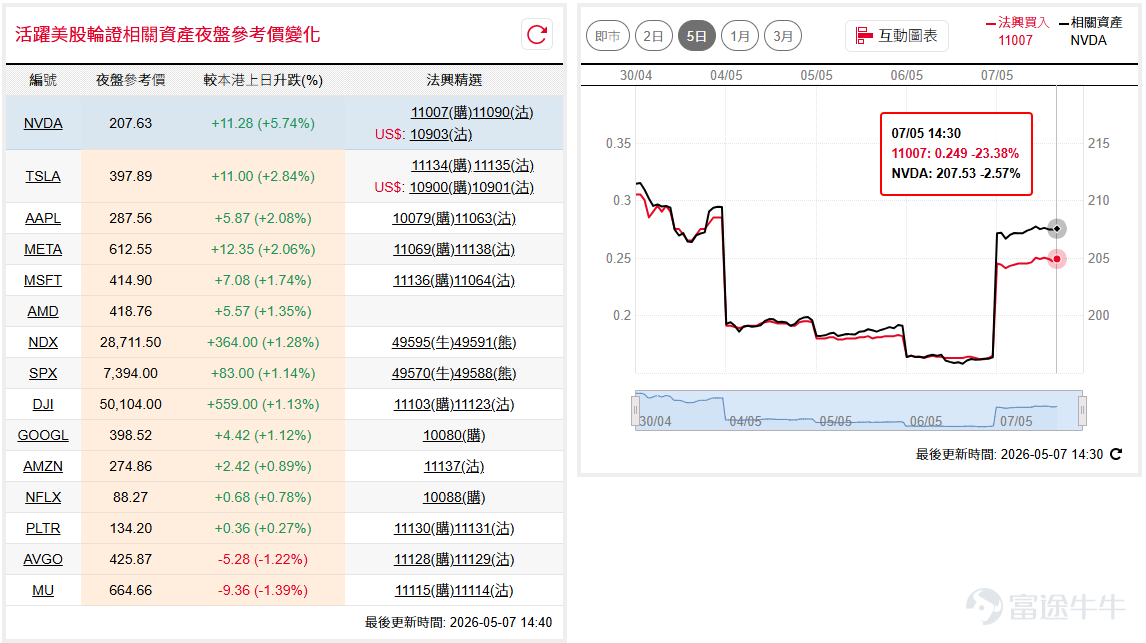The height and width of the screenshot is (643, 1146).
Task: Open META call warrant 11069(購)
Action: coord(424,249)
